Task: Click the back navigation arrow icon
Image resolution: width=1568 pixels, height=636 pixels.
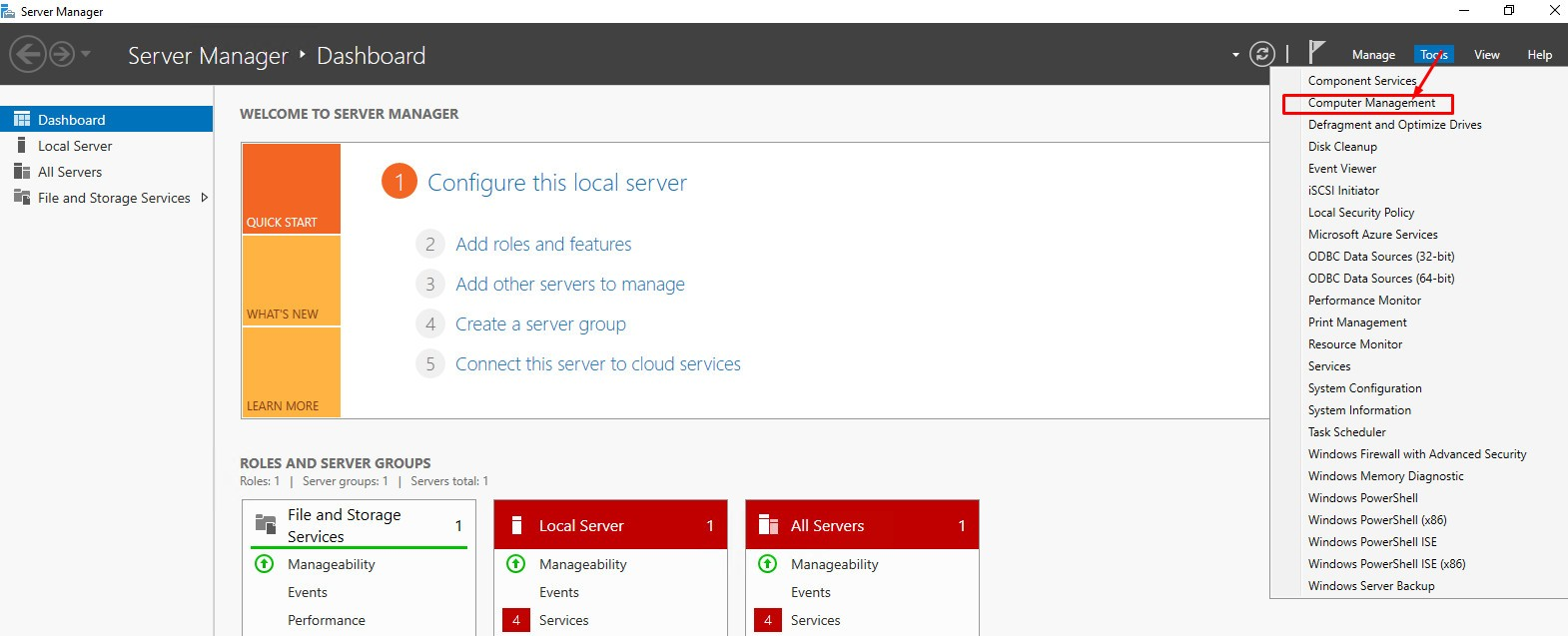Action: pyautogui.click(x=28, y=54)
